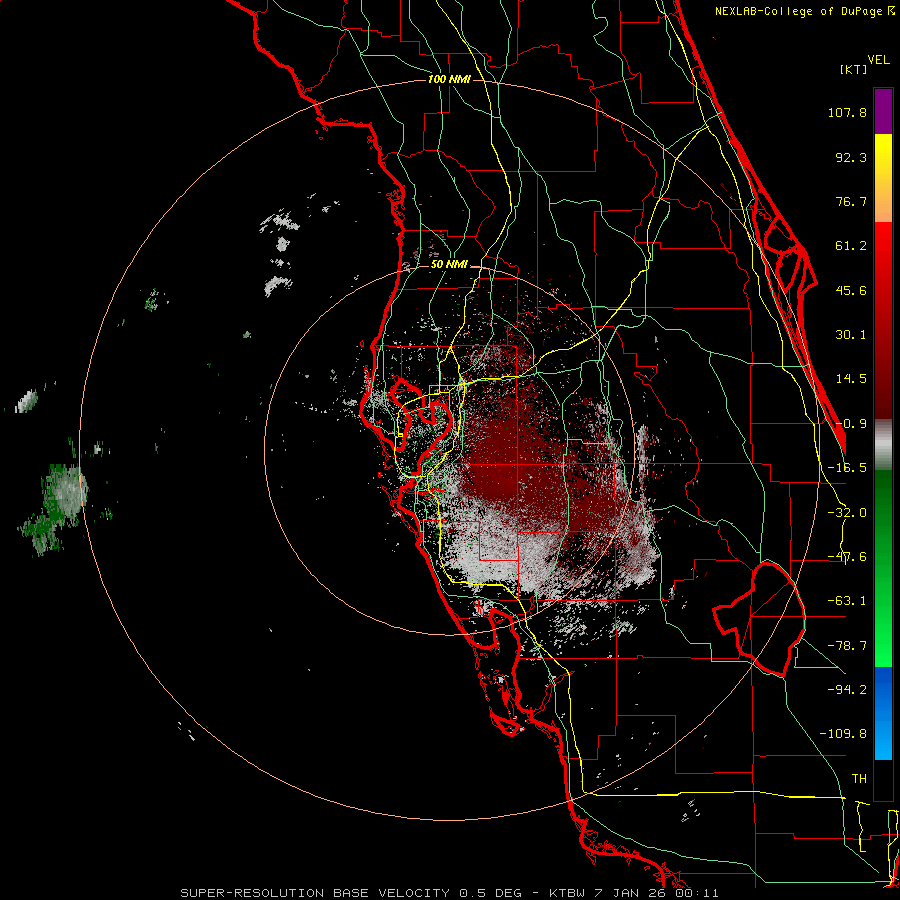The height and width of the screenshot is (900, 900).
Task: Click the 14.5 velocity scale value
Action: (x=851, y=379)
